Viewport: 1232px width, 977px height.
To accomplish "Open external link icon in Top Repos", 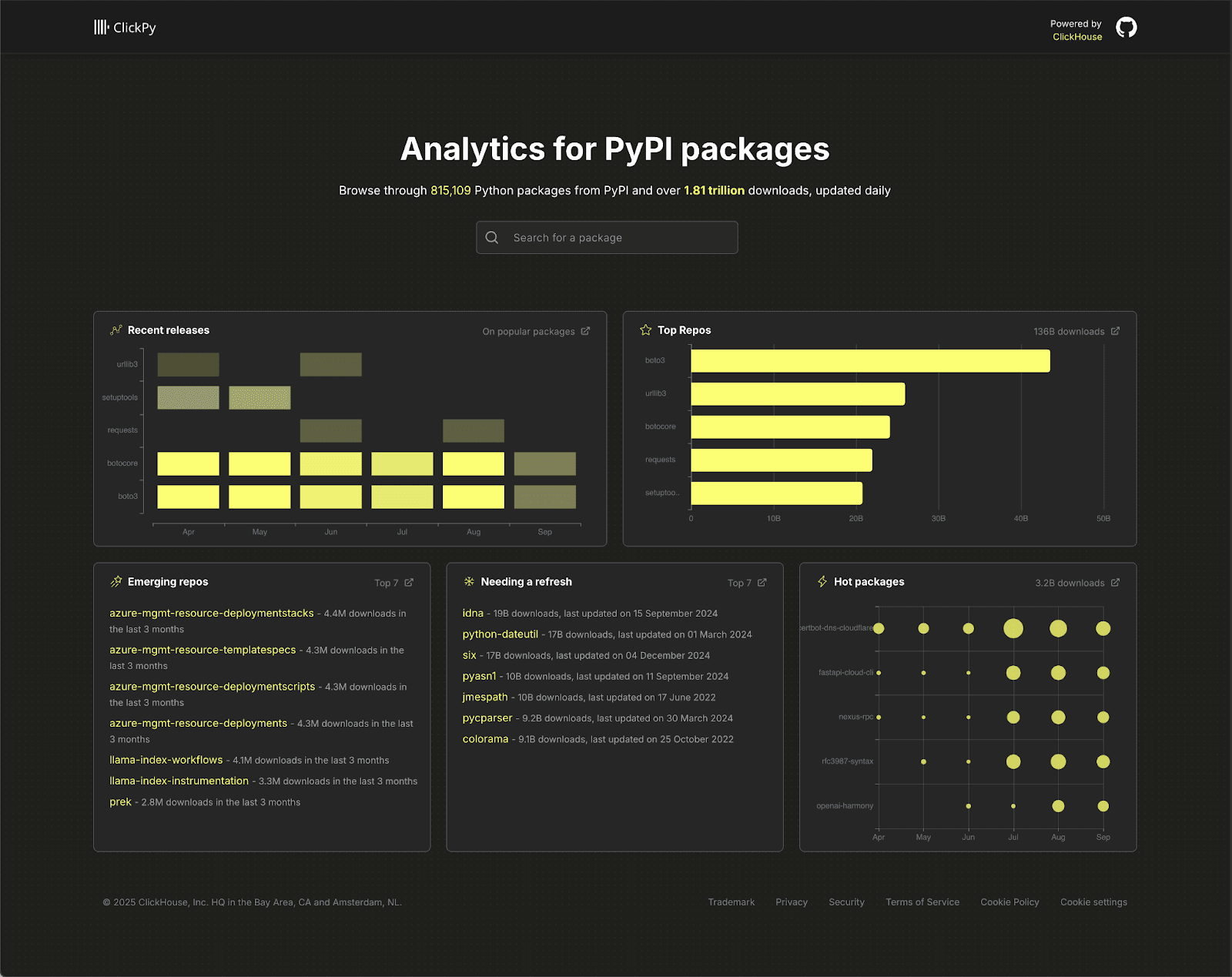I will coord(1115,331).
